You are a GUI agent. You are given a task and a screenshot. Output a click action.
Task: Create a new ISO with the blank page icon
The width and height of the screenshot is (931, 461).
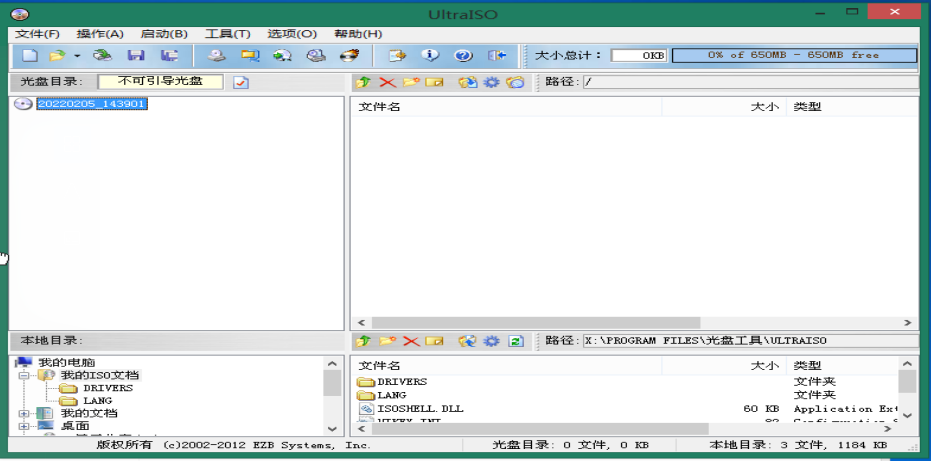point(30,56)
